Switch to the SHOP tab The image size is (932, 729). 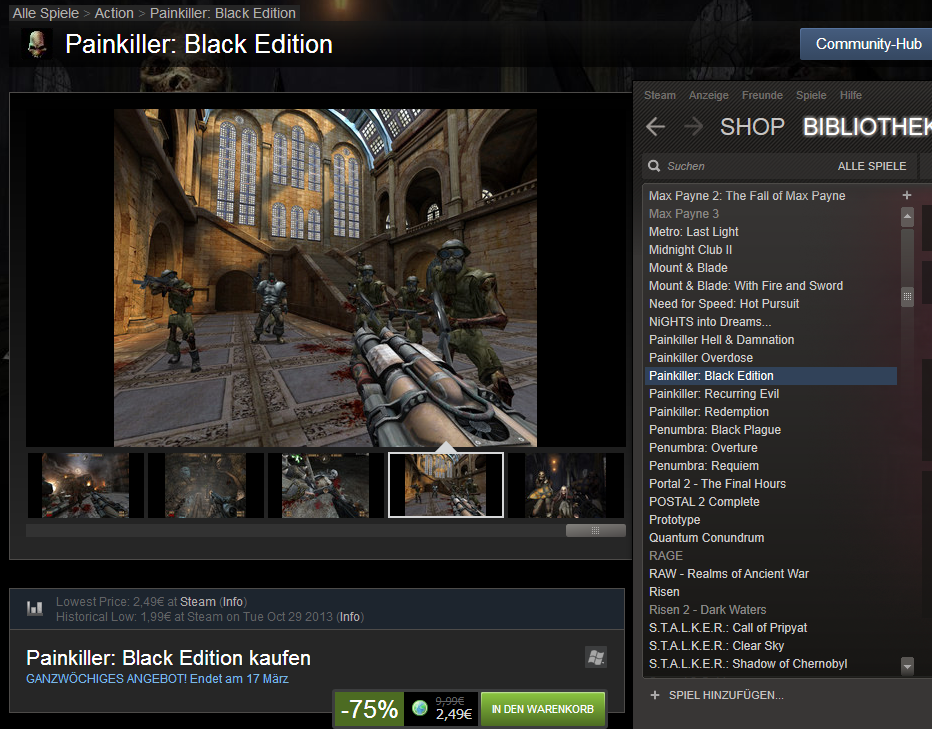tap(752, 127)
